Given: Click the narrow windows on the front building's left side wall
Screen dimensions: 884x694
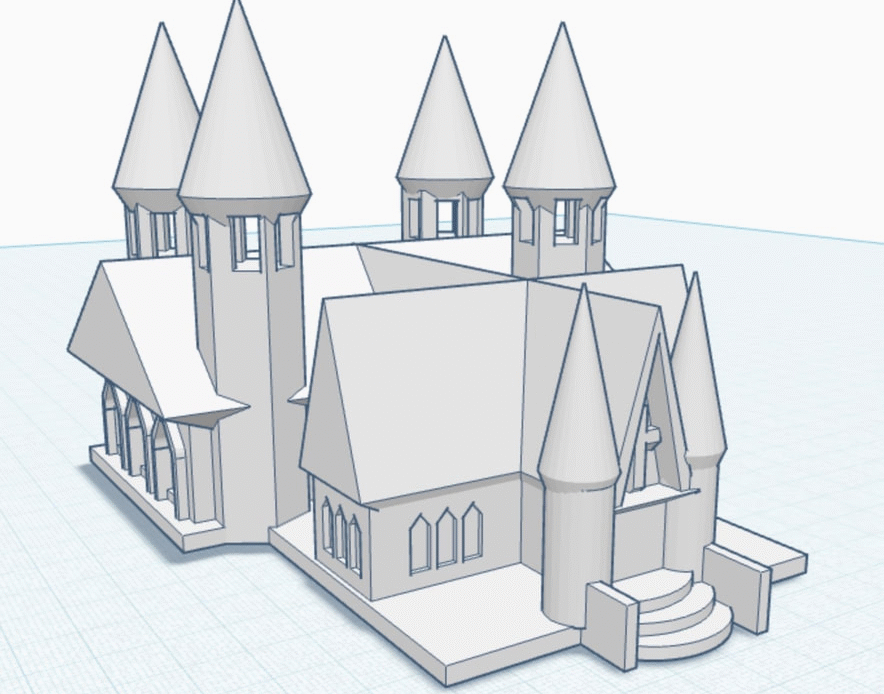Looking at the screenshot, I should point(340,535).
